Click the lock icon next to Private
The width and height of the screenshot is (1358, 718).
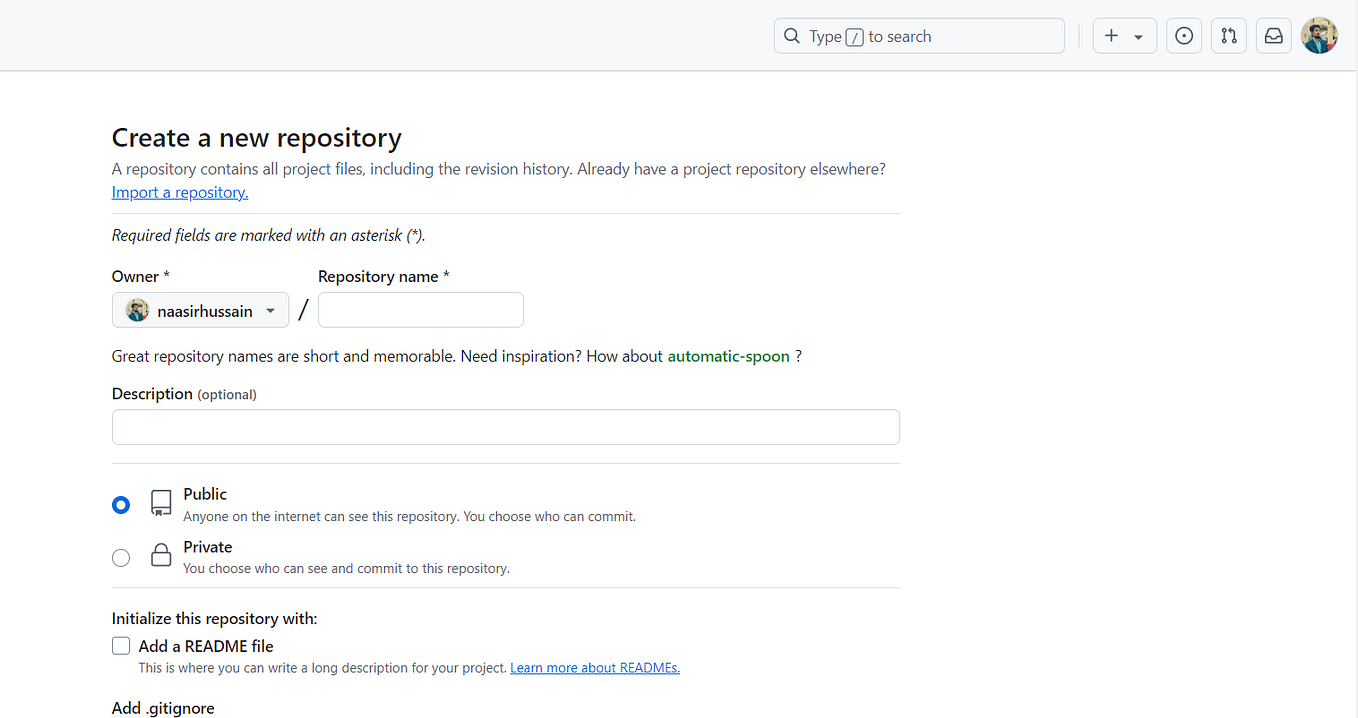pyautogui.click(x=161, y=555)
